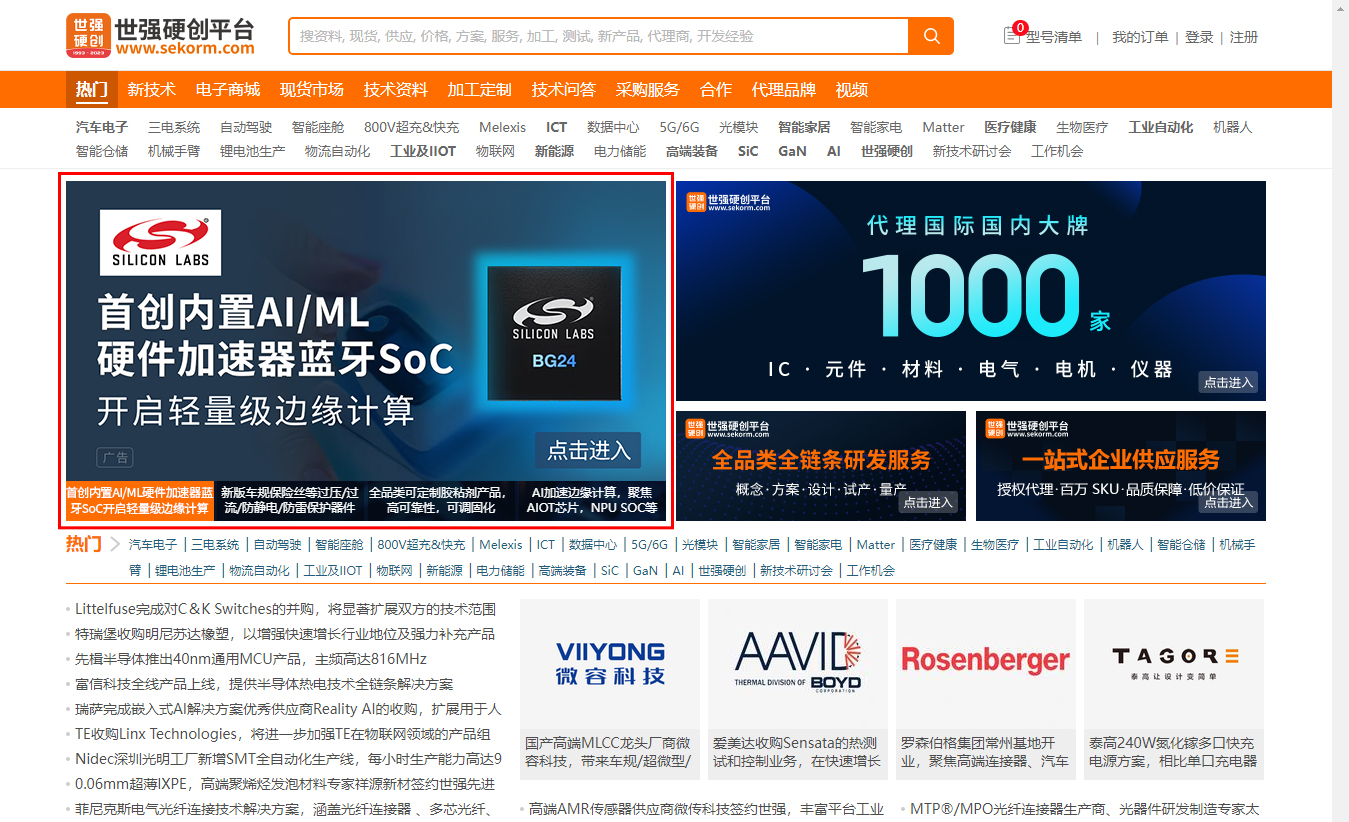Open the 代理品牌 navigation tab
This screenshot has width=1349, height=822.
(x=784, y=89)
